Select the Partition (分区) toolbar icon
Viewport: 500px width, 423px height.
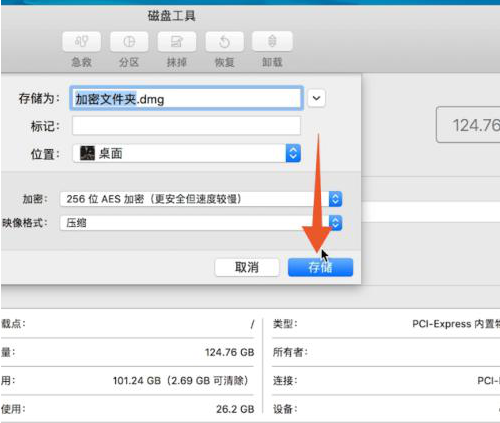(x=129, y=42)
